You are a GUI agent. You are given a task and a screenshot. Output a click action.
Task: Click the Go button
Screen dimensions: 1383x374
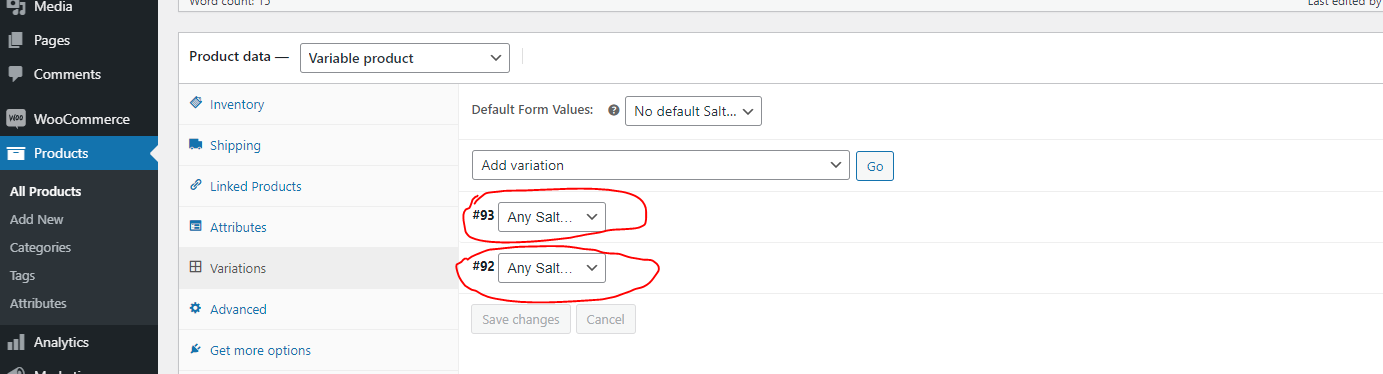coord(875,166)
